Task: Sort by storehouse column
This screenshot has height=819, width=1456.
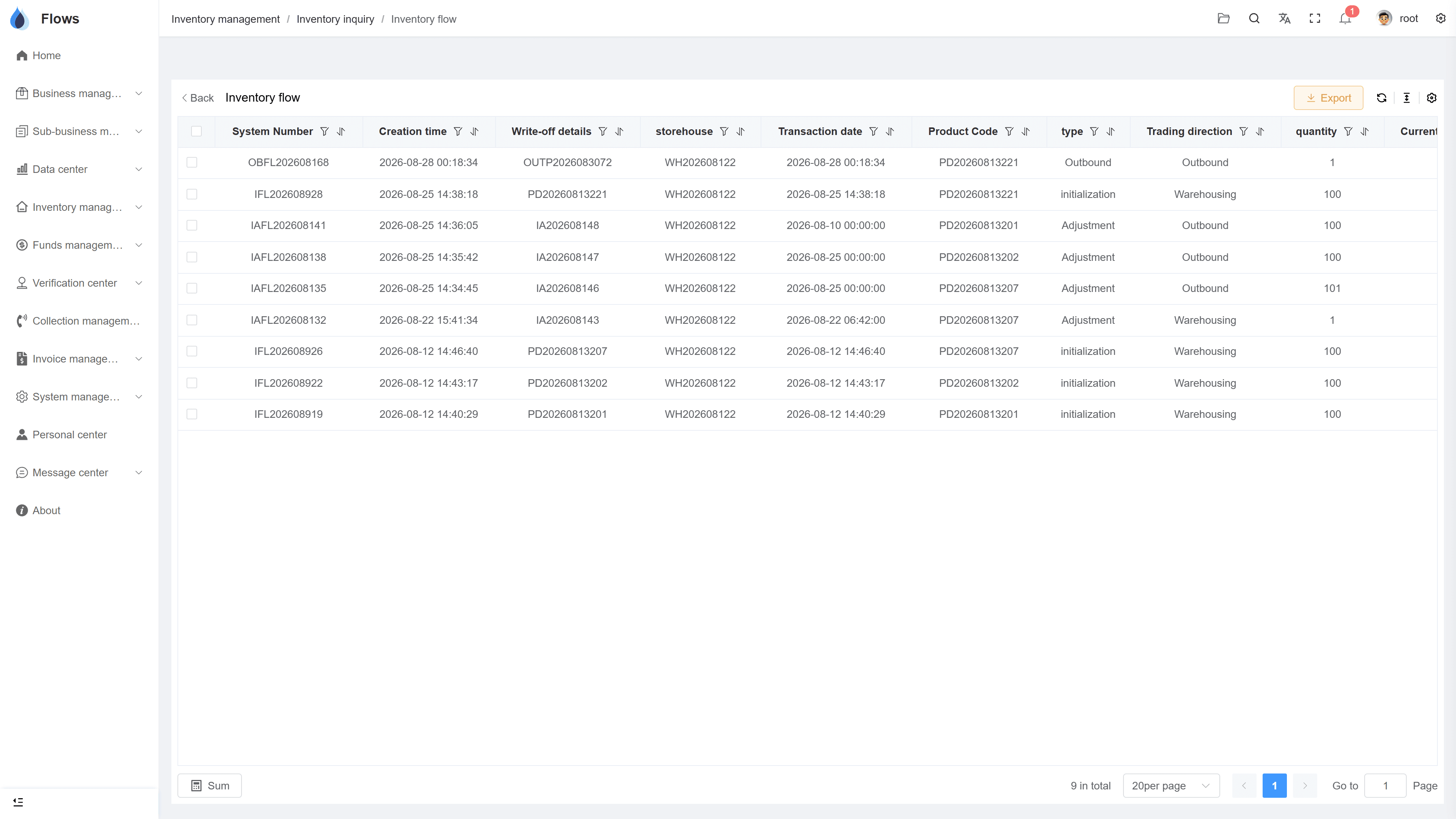Action: (741, 132)
